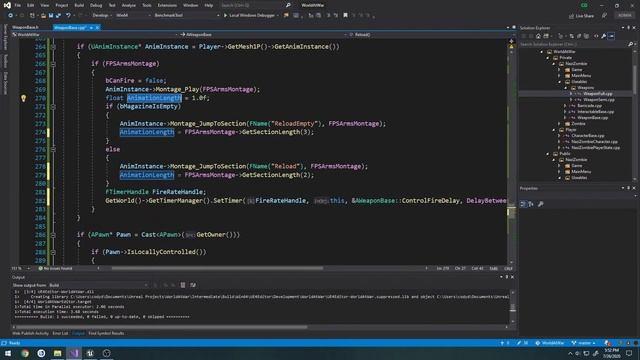Open the Edit menu
Viewport: 640px width, 360px height.
tap(31, 5)
